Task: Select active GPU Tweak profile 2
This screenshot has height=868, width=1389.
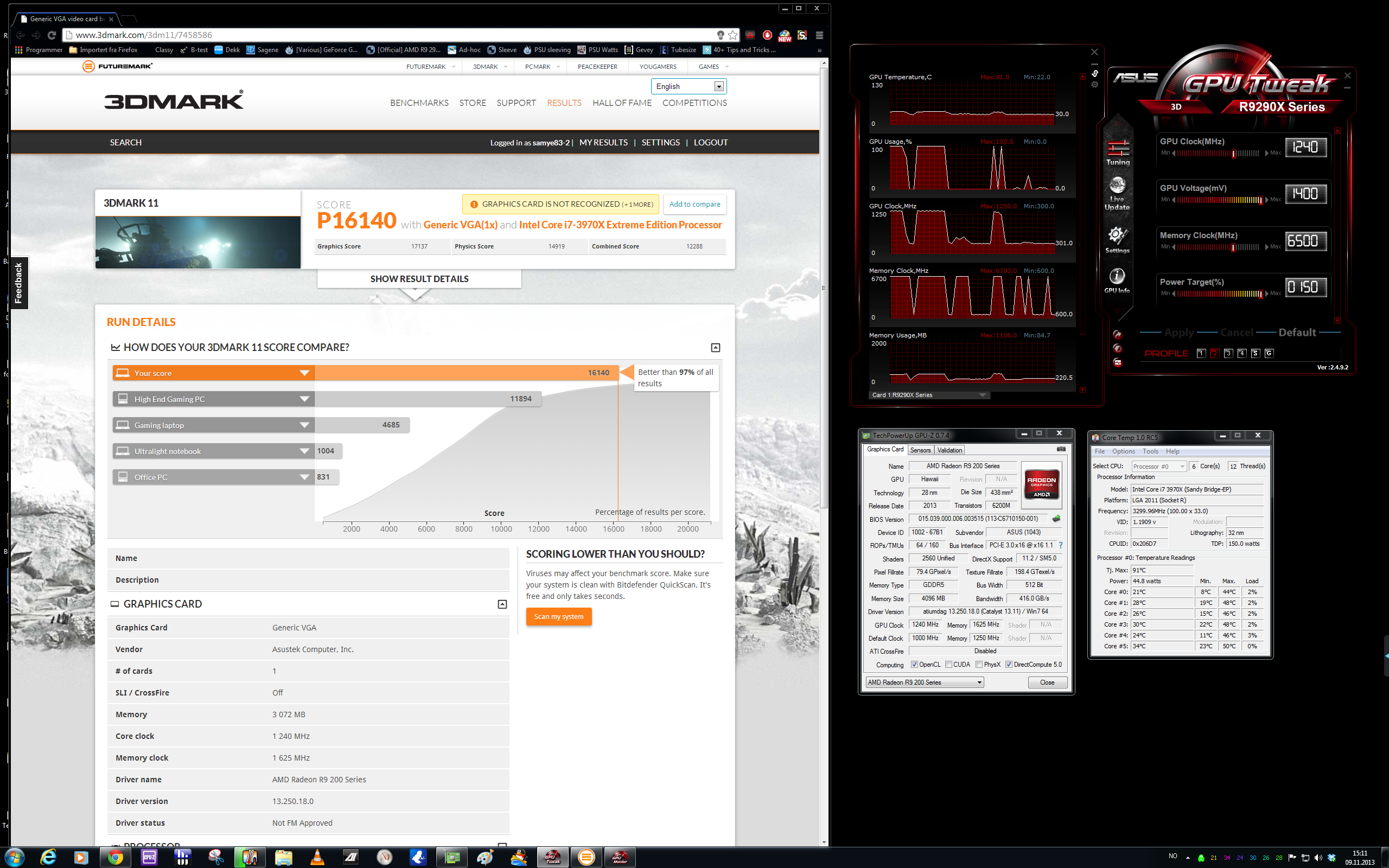Action: pos(1214,353)
